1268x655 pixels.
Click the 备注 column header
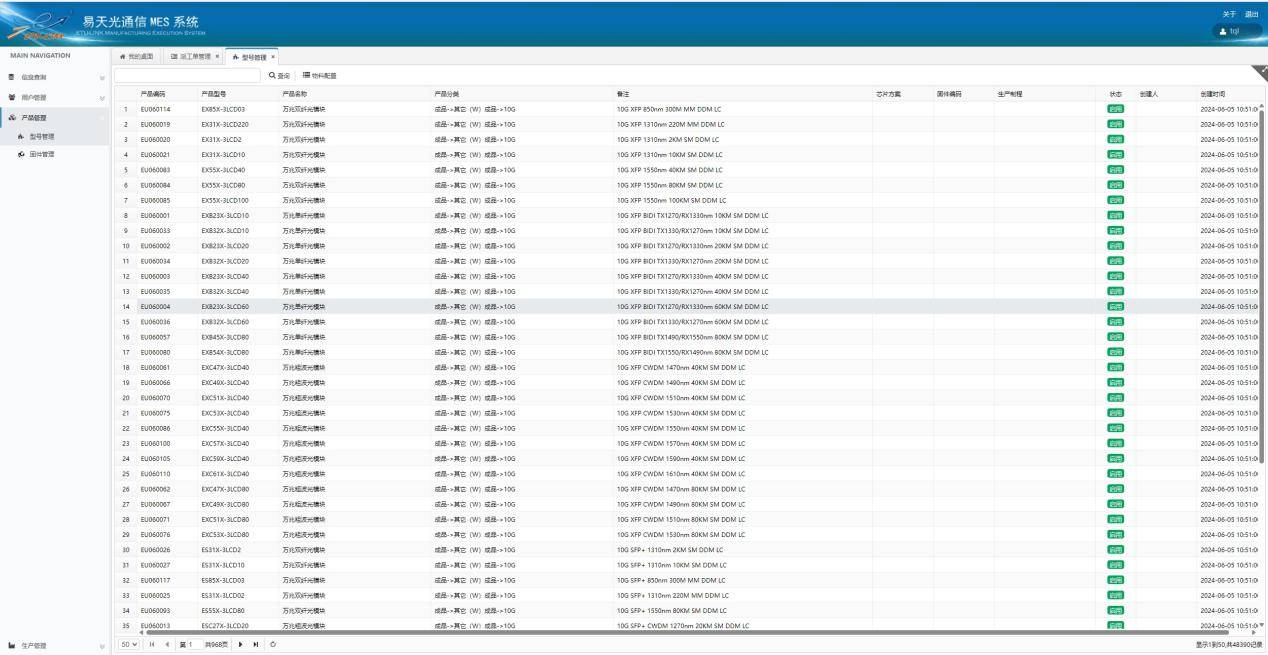tap(743, 93)
